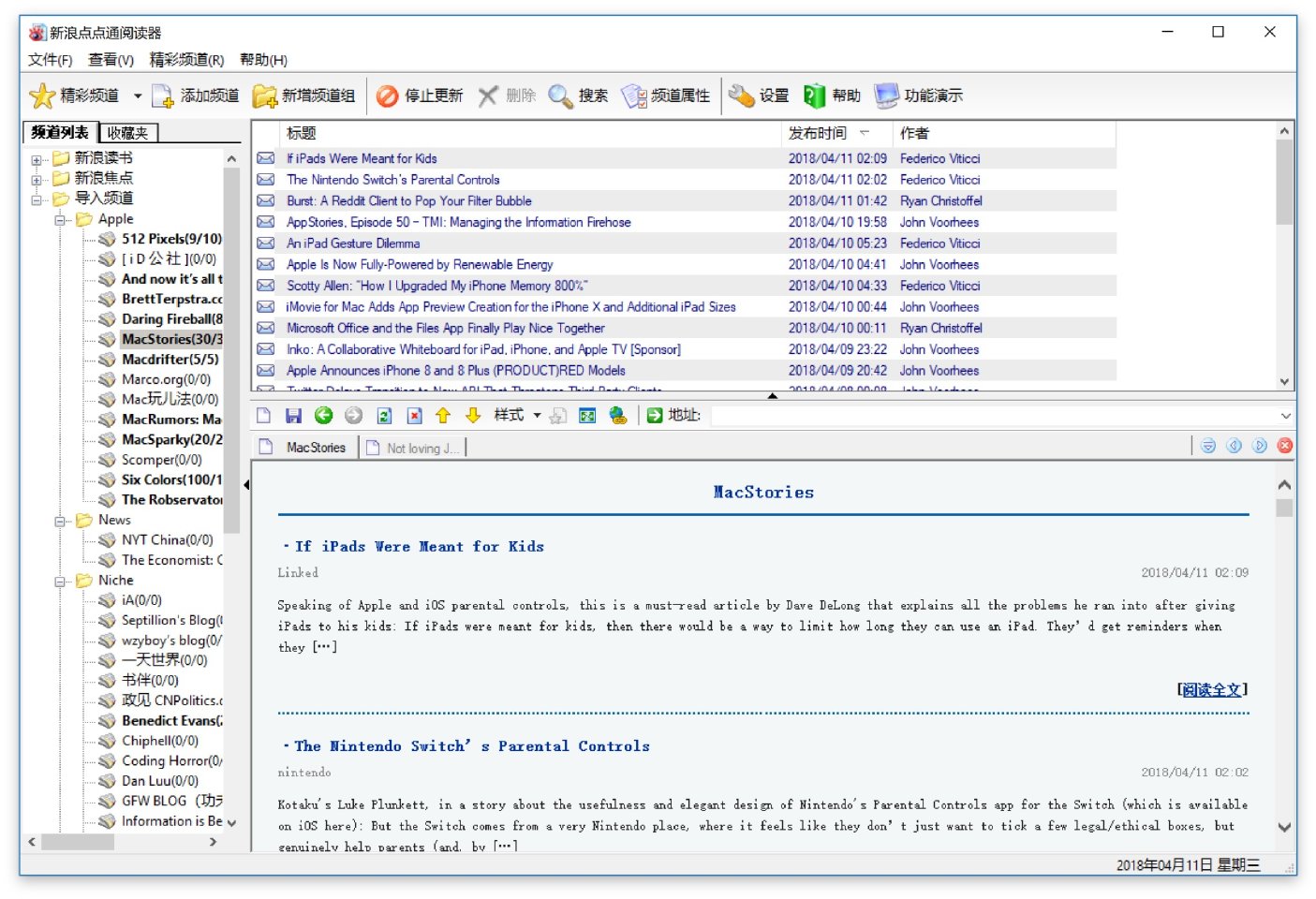Viewport: 1316px width, 899px height.
Task: Click the 功能演示 monitor icon
Action: (x=886, y=96)
